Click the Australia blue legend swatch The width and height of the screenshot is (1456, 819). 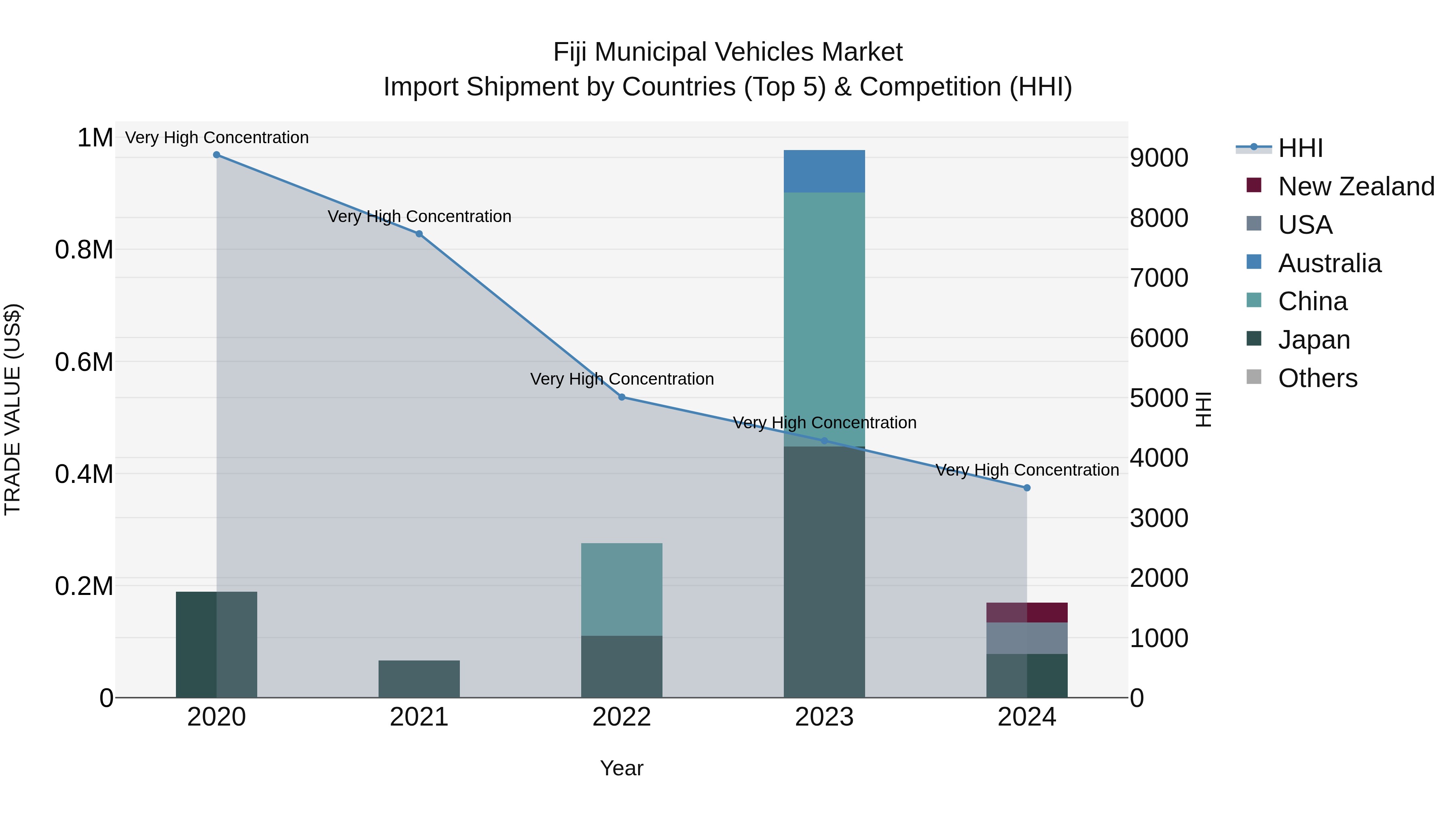pos(1254,262)
